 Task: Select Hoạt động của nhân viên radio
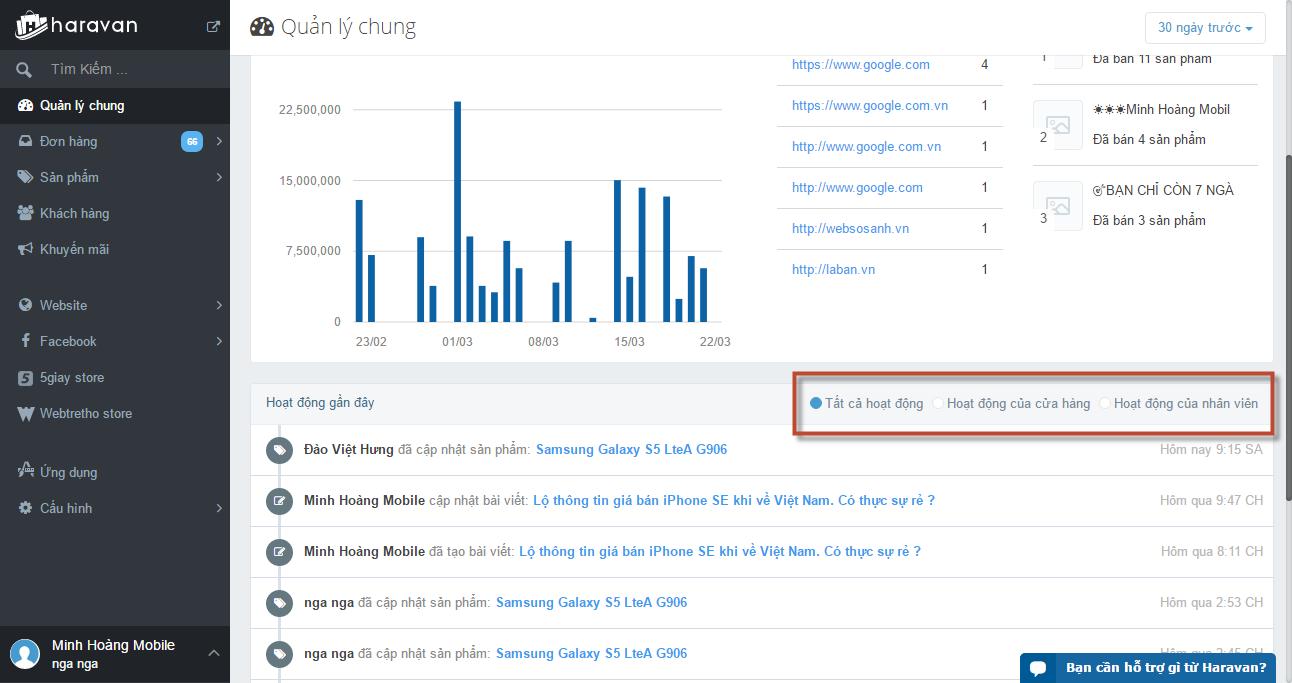pyautogui.click(x=1104, y=403)
